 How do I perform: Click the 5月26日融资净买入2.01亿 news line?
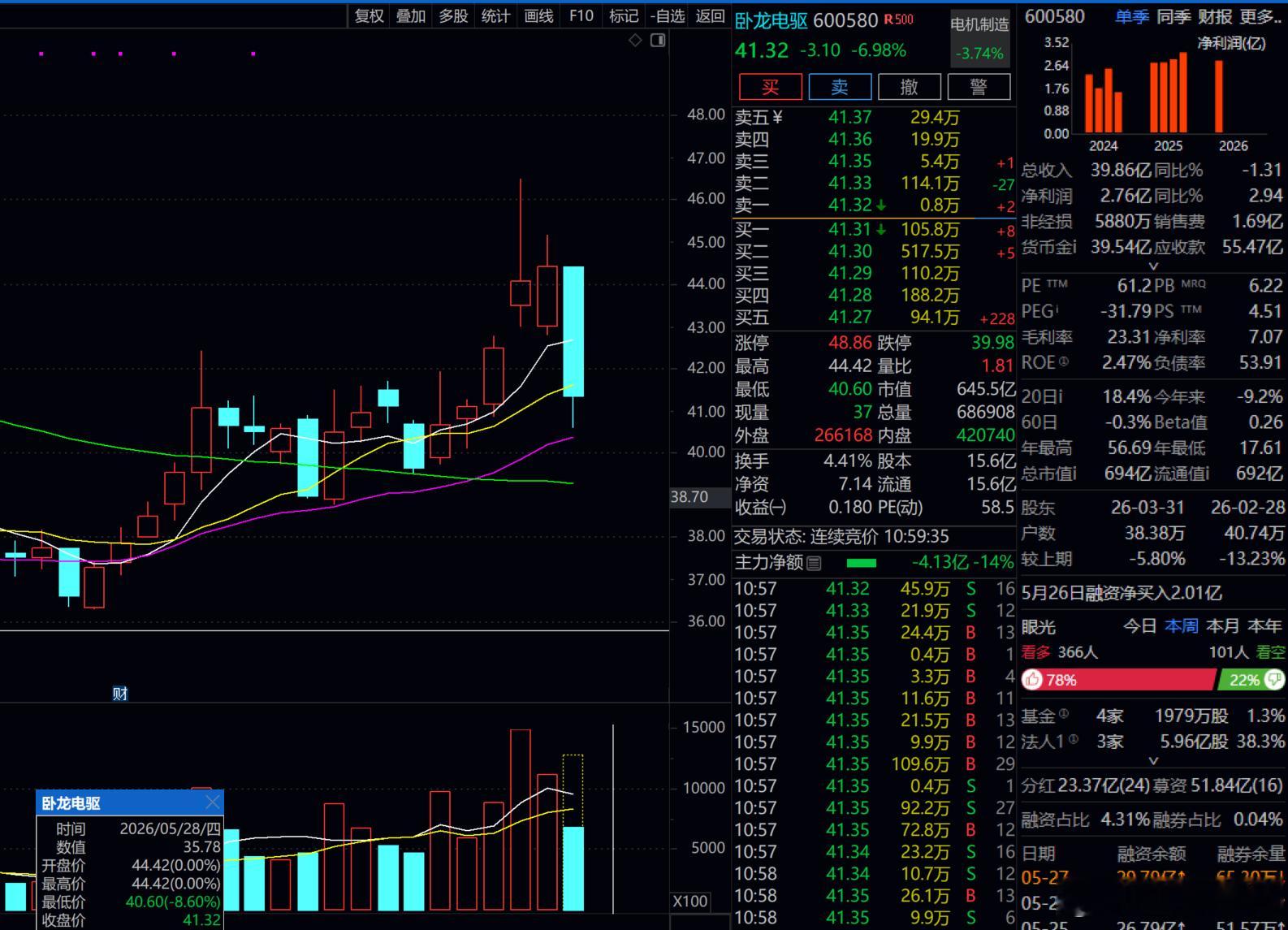[x=1122, y=593]
